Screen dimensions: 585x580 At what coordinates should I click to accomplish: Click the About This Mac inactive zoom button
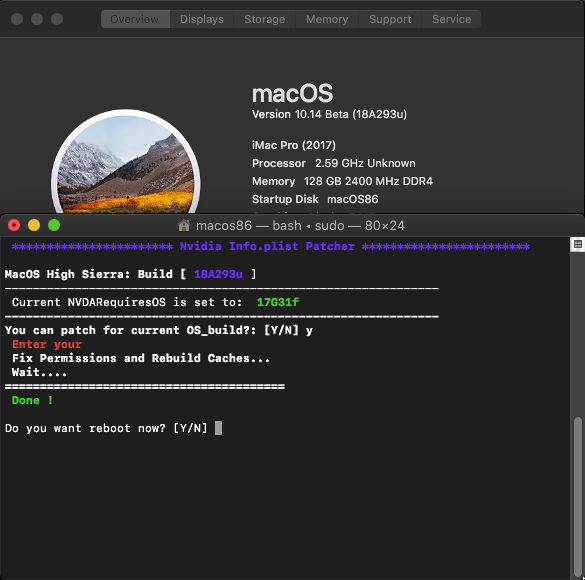click(57, 19)
